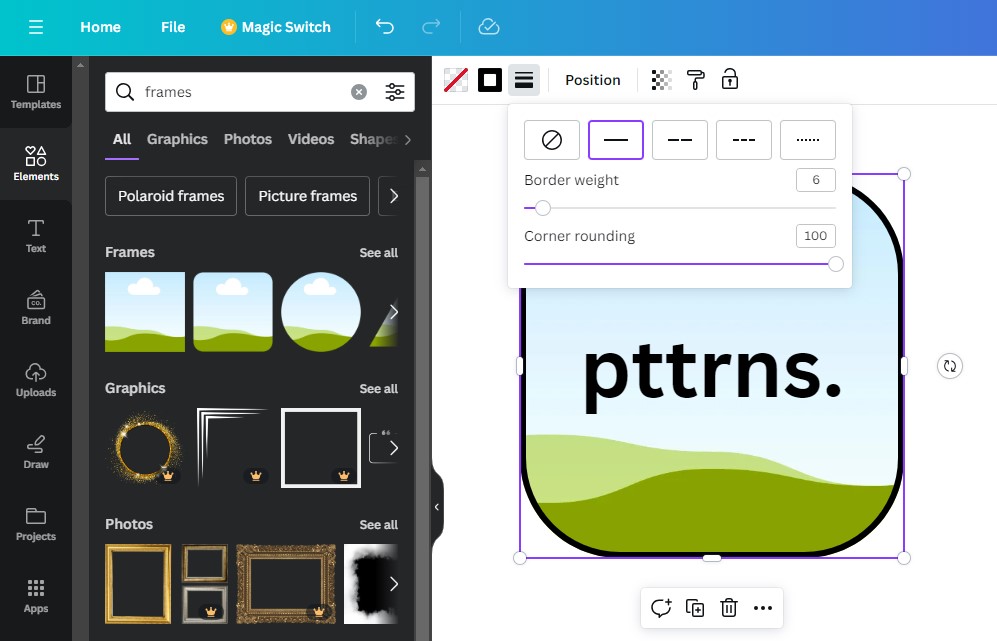997x641 pixels.
Task: Click the Position button
Action: [593, 80]
